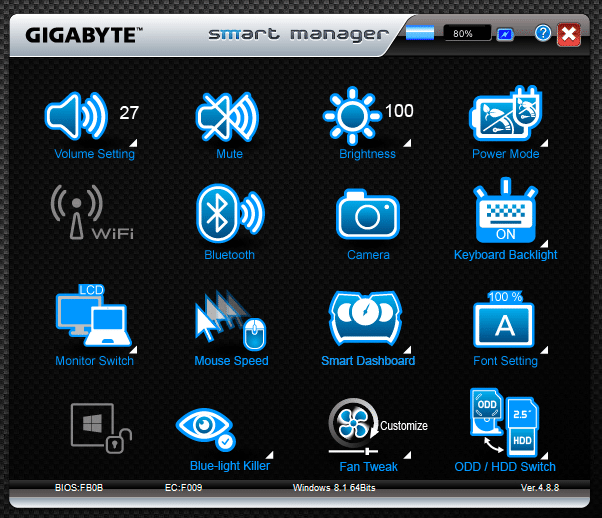Image resolution: width=602 pixels, height=518 pixels.
Task: Toggle the Keyboard Backlight ON icon
Action: click(x=505, y=210)
